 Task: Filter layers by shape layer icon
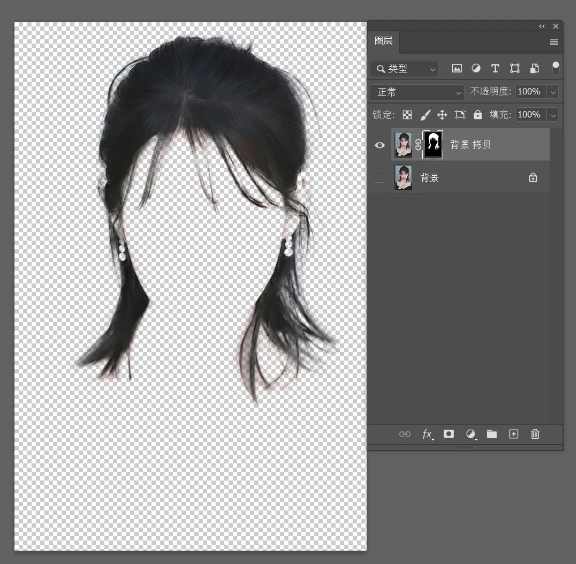click(514, 68)
